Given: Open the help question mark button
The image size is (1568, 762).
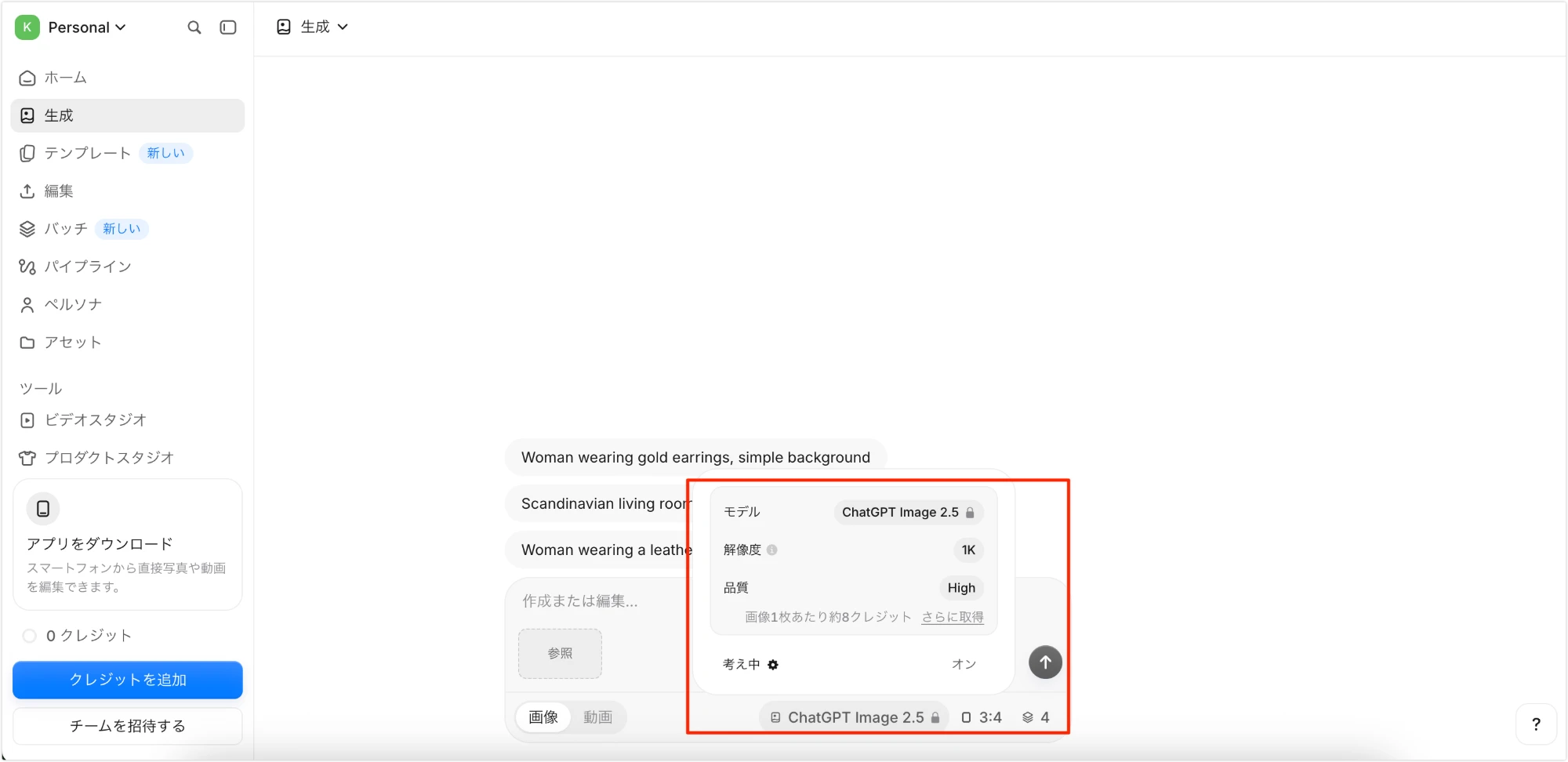Looking at the screenshot, I should [x=1536, y=724].
